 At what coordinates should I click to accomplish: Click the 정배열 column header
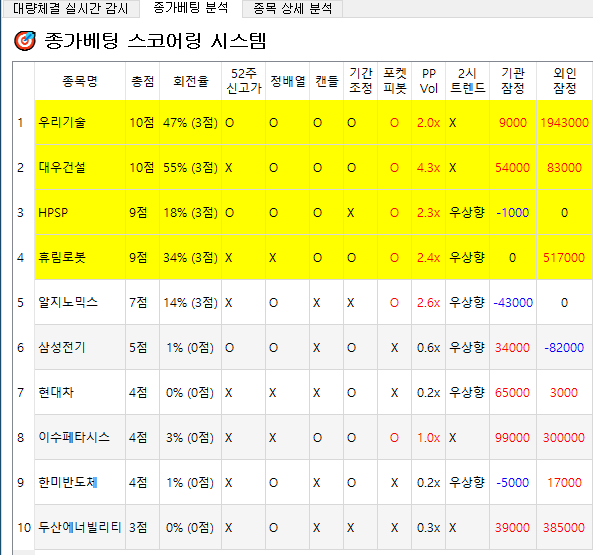tap(287, 81)
